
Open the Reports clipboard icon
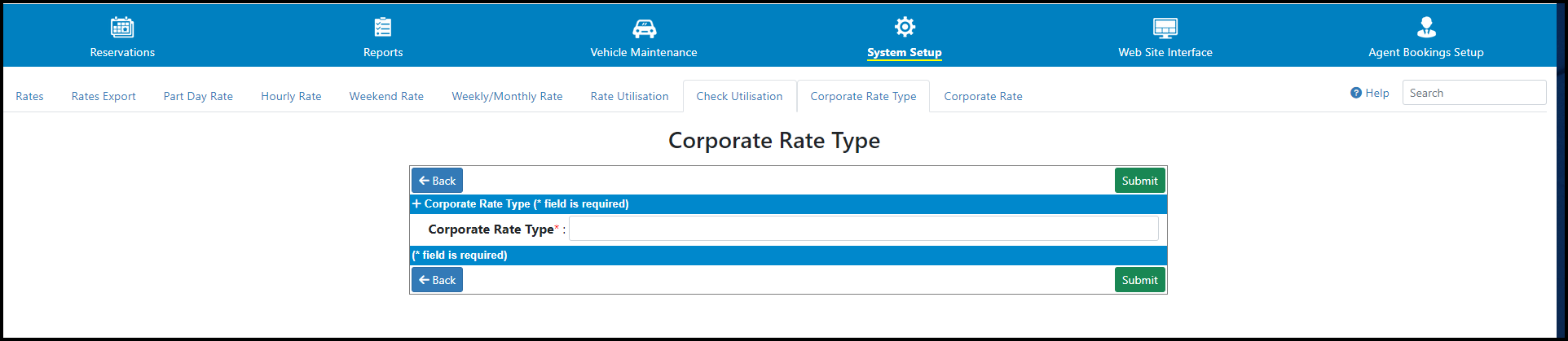(x=383, y=28)
